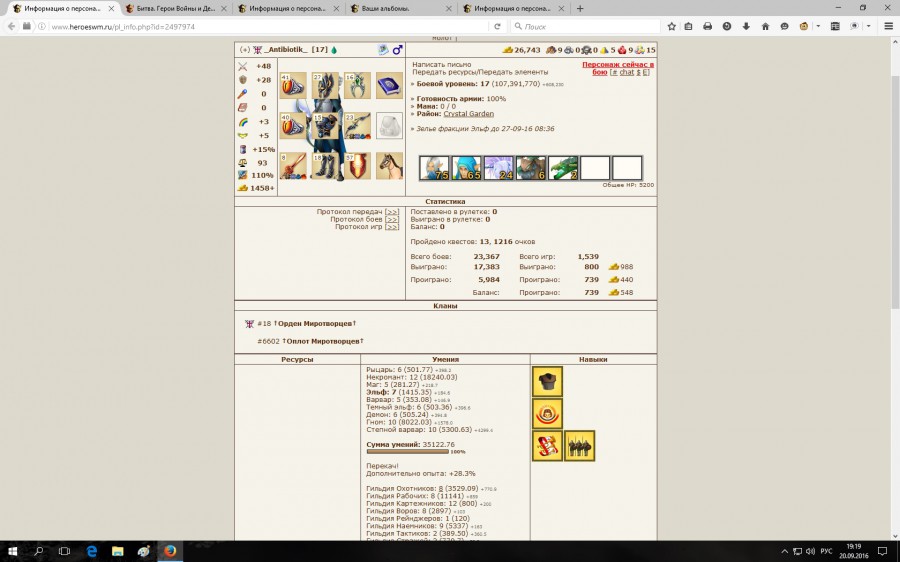
Task: Open the Crystal Garden district link
Action: tap(468, 114)
